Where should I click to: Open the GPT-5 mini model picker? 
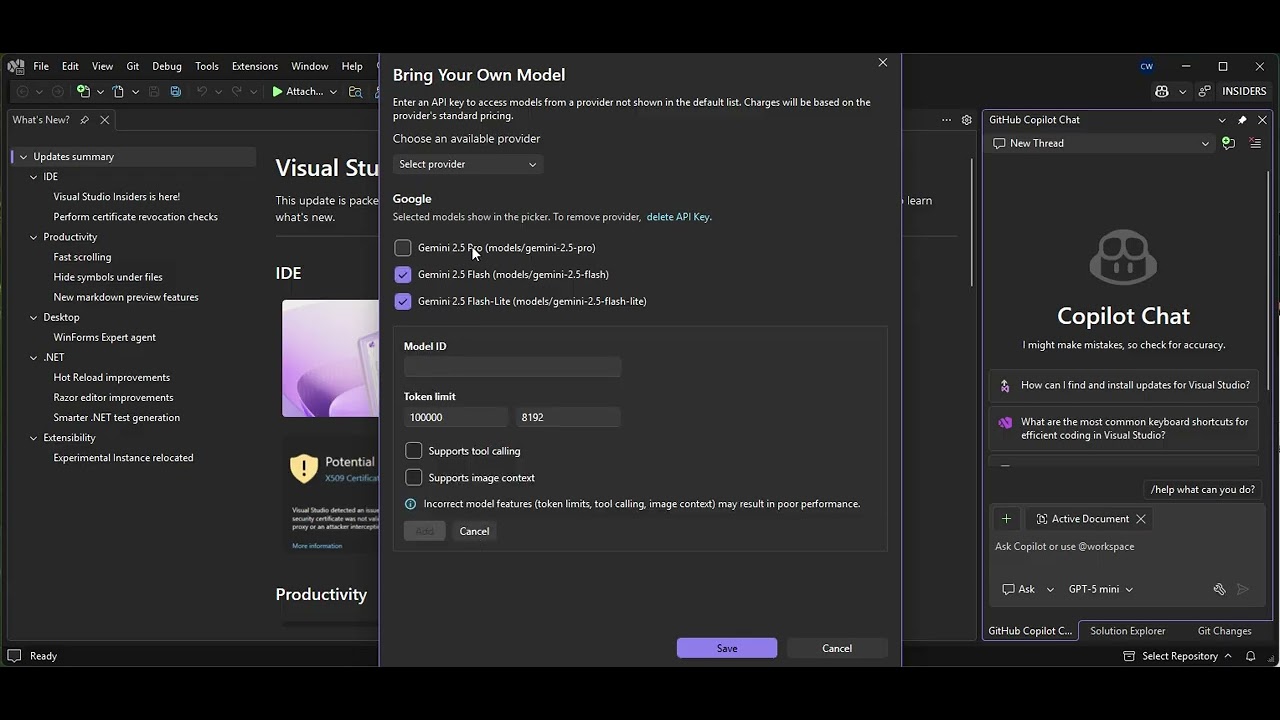tap(1100, 589)
